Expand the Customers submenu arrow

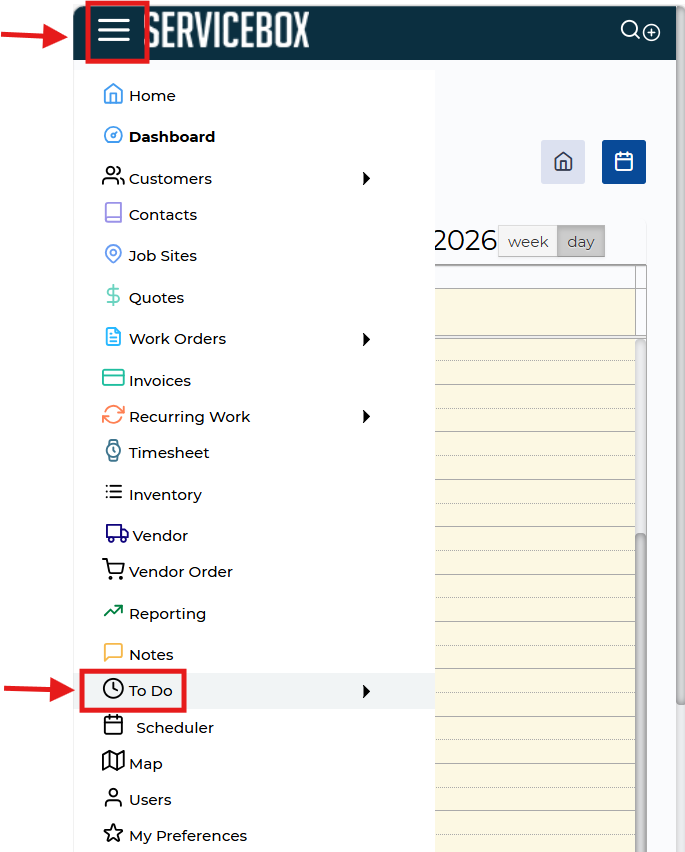tap(366, 179)
